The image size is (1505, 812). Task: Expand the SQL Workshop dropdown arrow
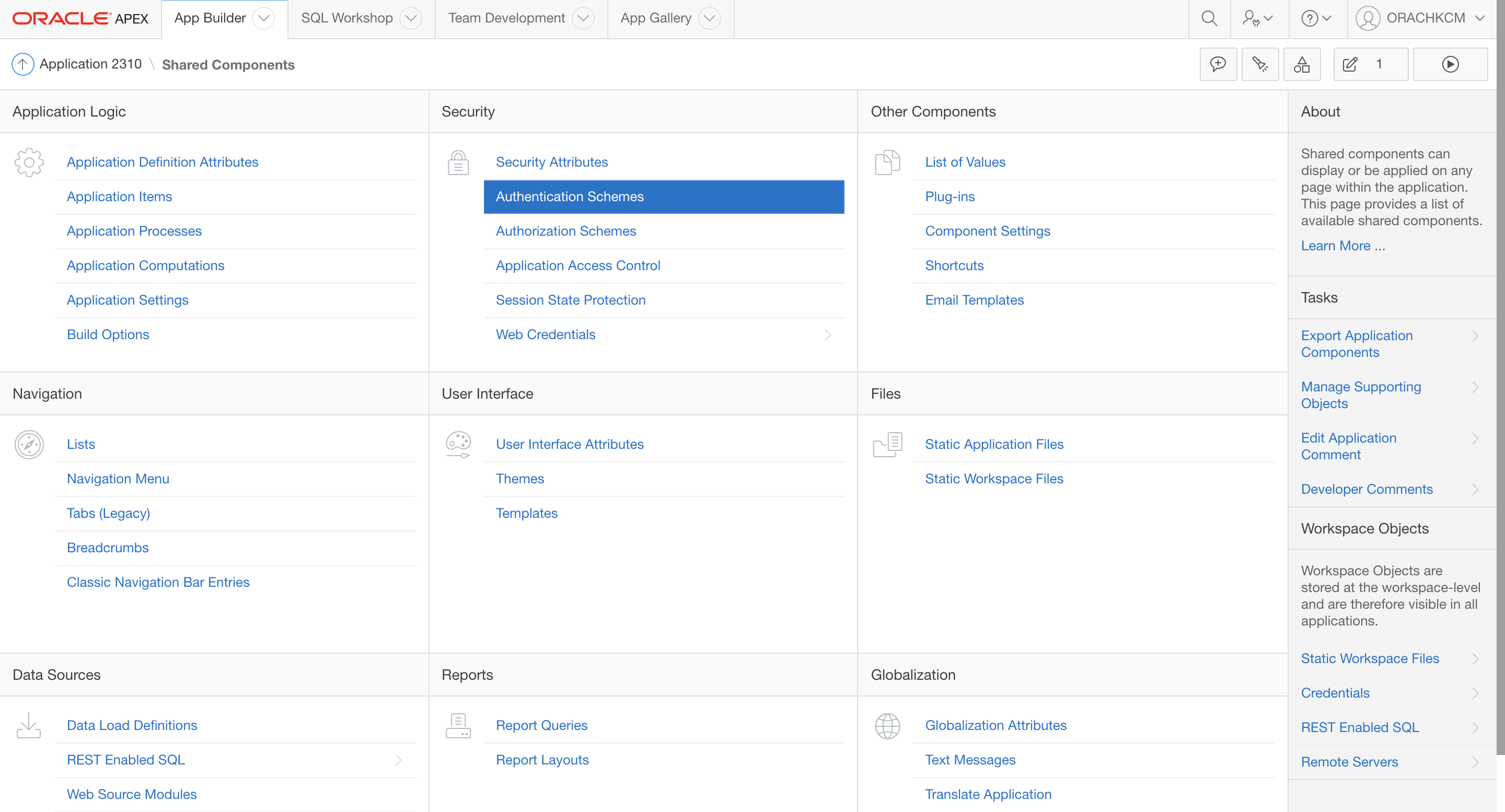pyautogui.click(x=411, y=19)
